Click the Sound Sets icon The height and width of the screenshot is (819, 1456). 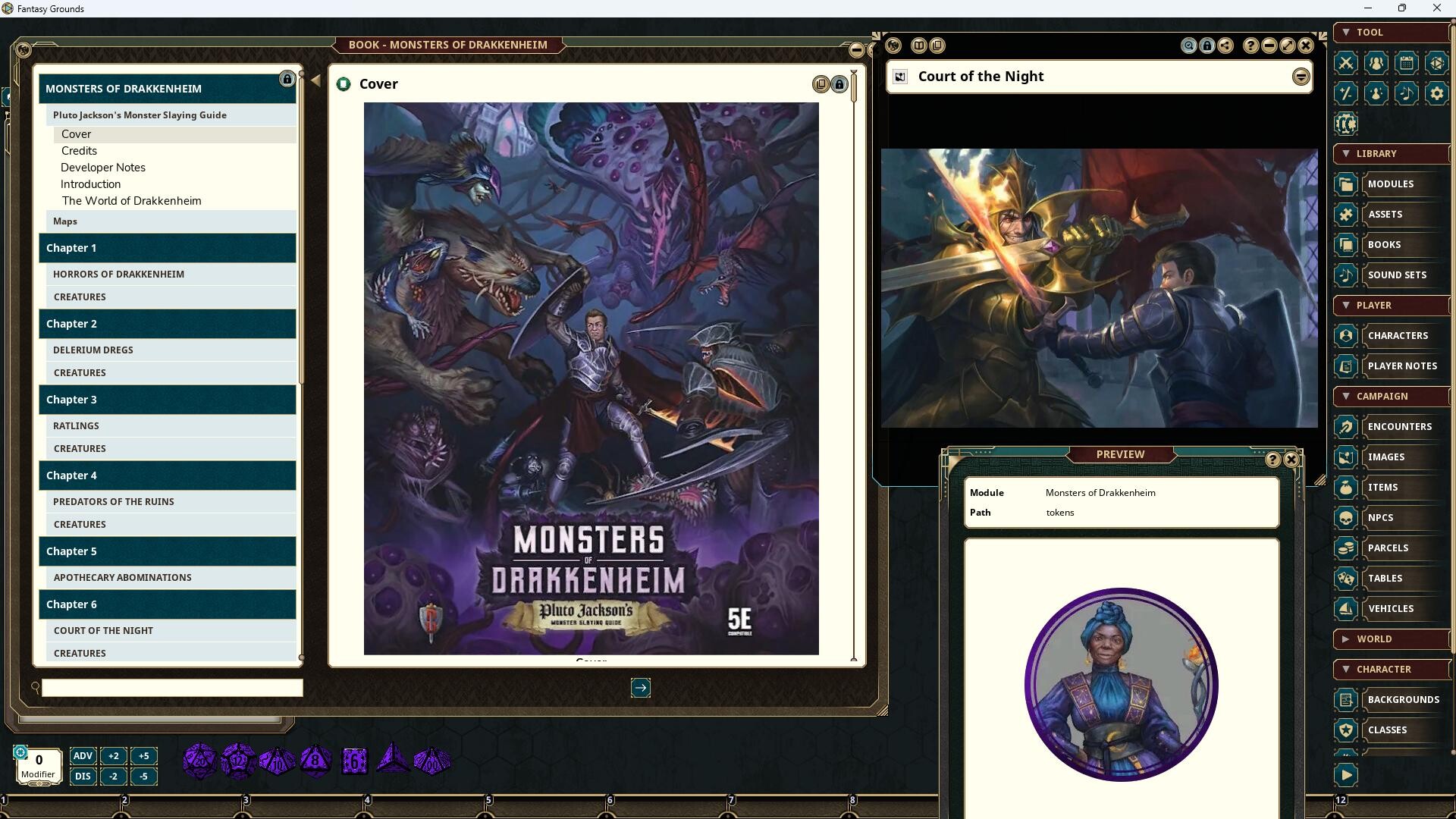(x=1346, y=275)
